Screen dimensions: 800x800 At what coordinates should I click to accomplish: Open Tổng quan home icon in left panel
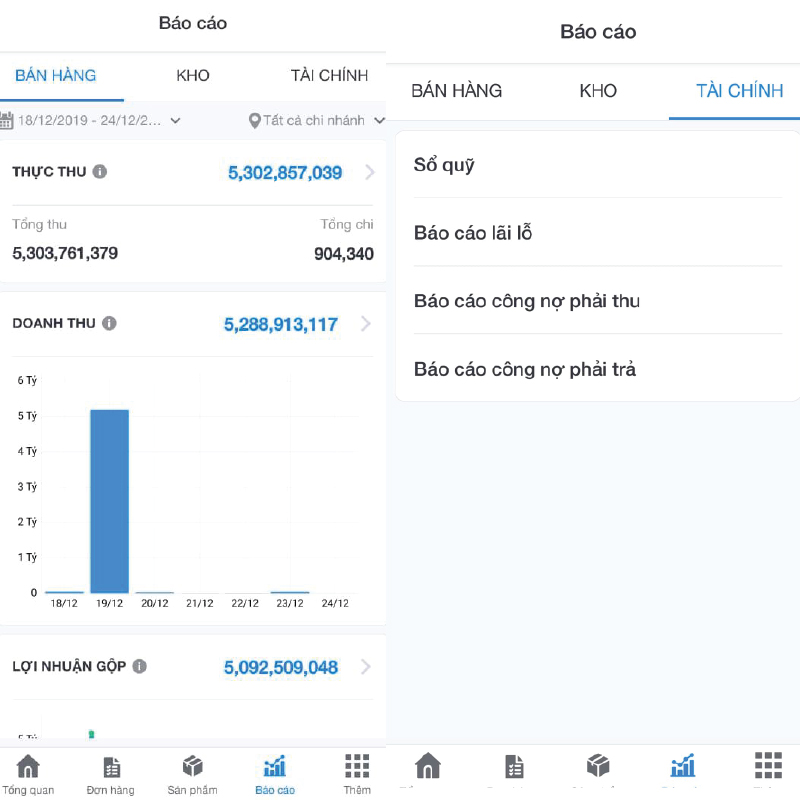(28, 768)
